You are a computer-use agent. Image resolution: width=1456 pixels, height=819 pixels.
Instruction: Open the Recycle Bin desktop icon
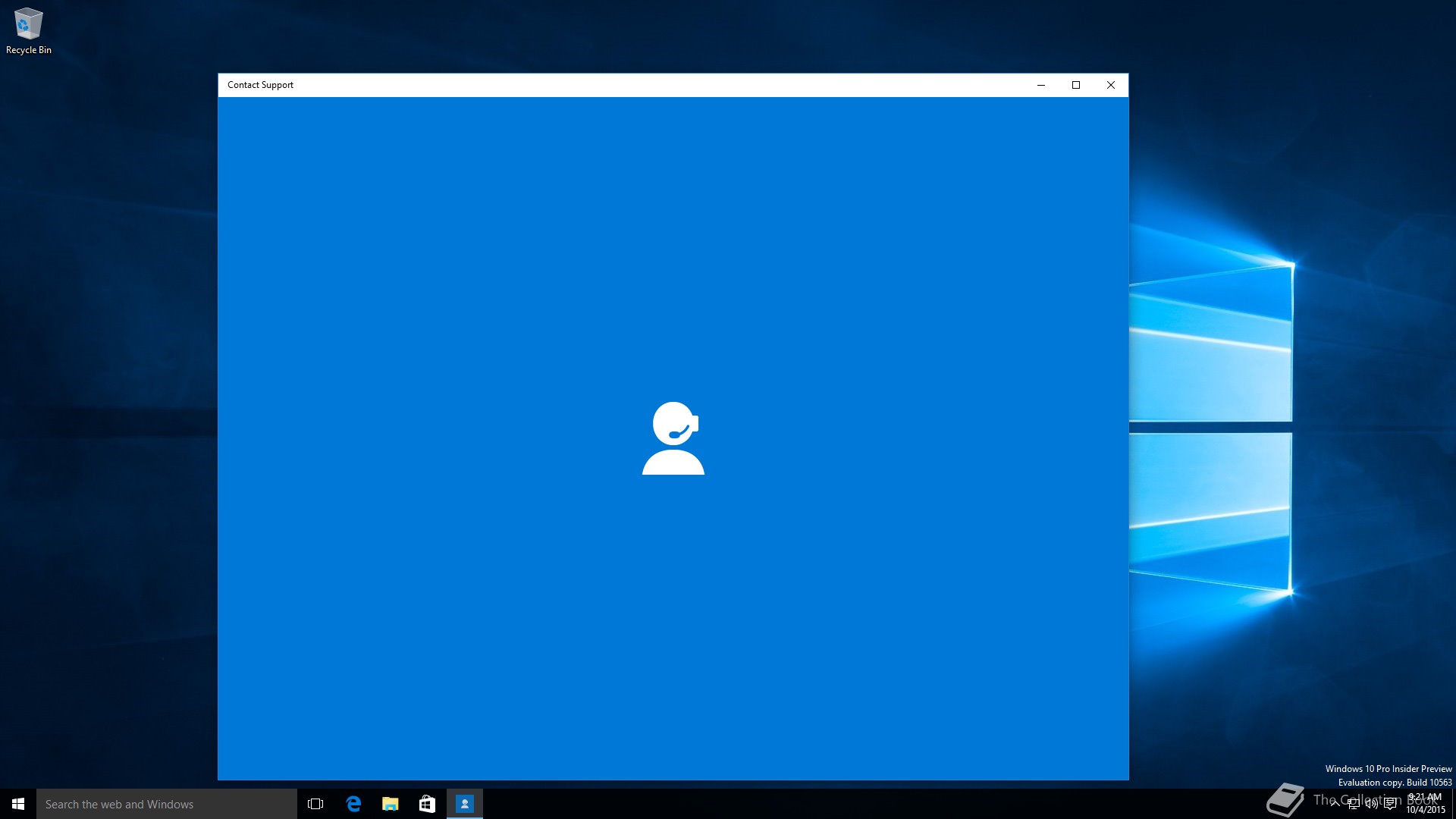click(x=28, y=30)
